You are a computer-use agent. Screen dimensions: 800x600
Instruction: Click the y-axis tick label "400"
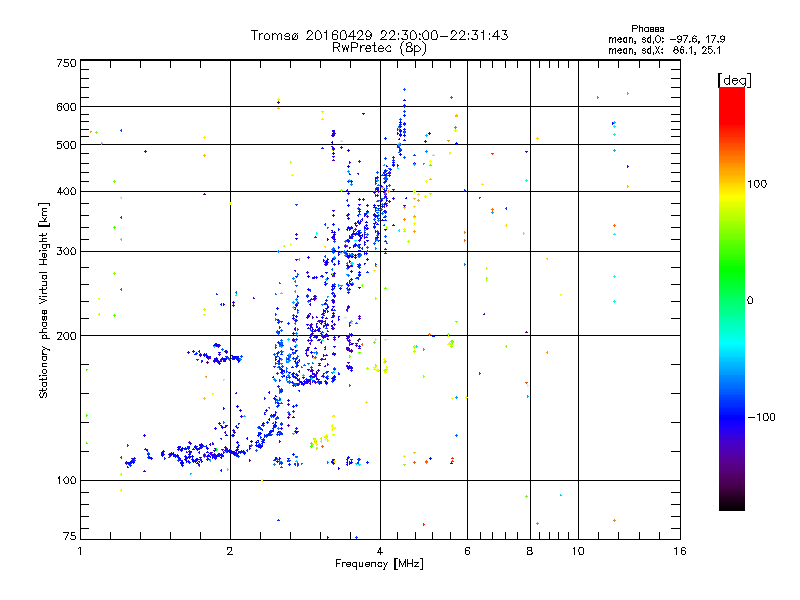67,192
